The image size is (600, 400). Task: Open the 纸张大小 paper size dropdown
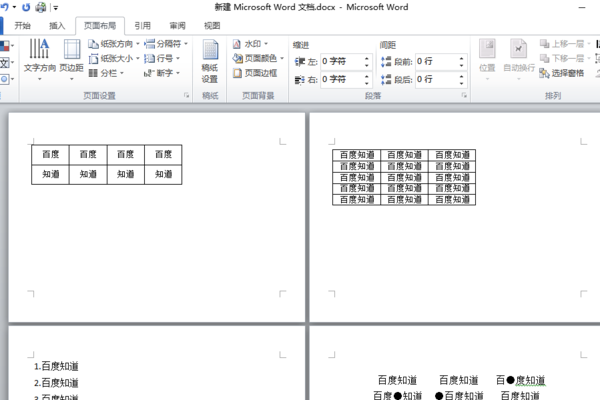click(x=114, y=59)
